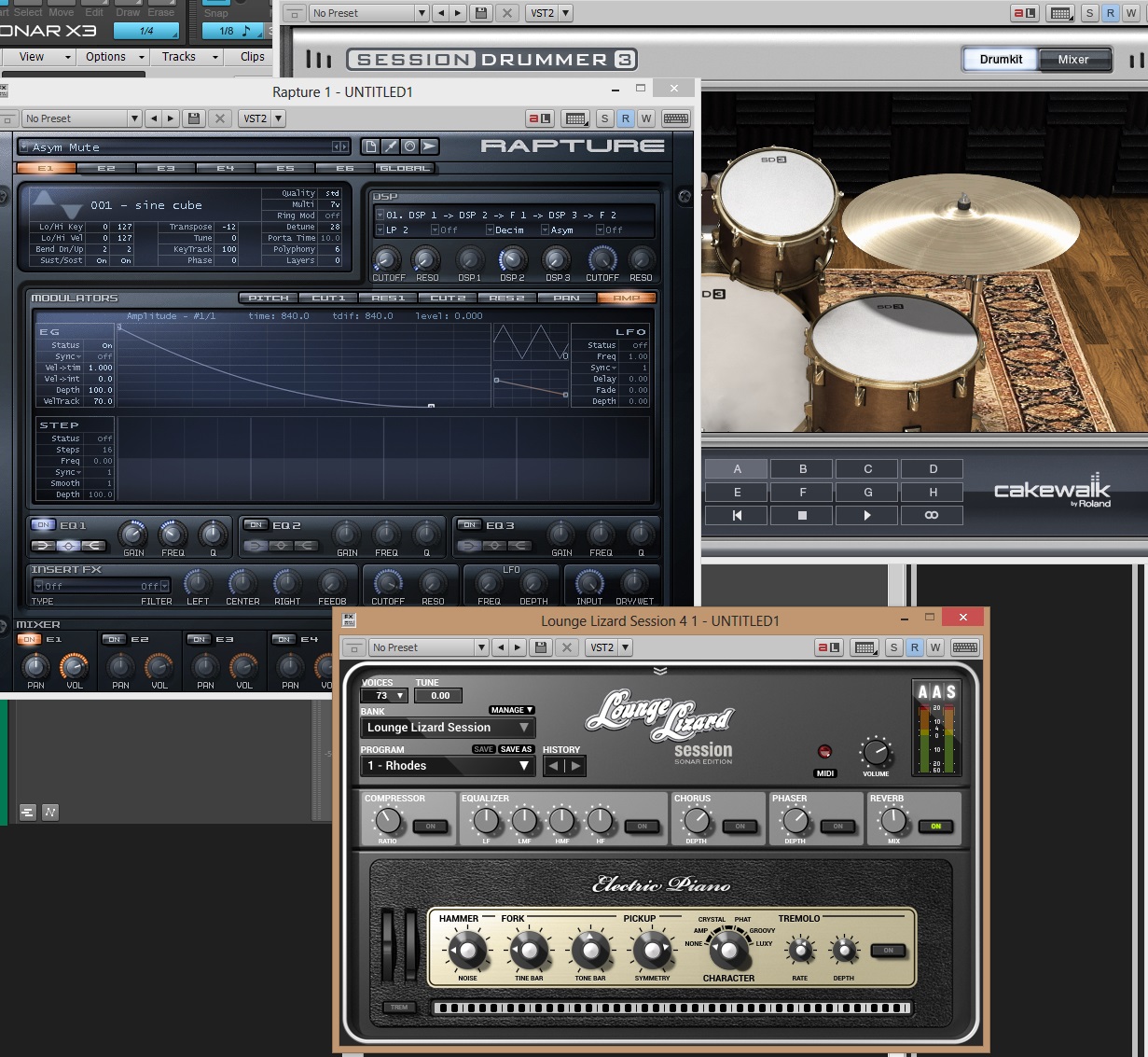This screenshot has width=1148, height=1057.
Task: Toggle EQ 2 ON button in Rapture
Action: point(256,525)
